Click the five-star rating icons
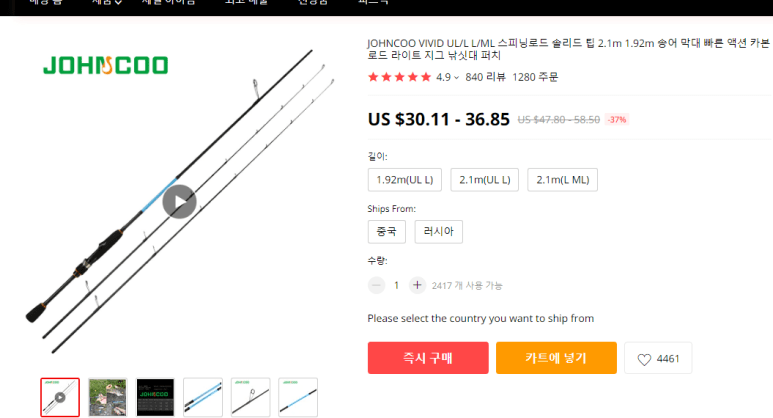This screenshot has width=773, height=418. pos(399,77)
